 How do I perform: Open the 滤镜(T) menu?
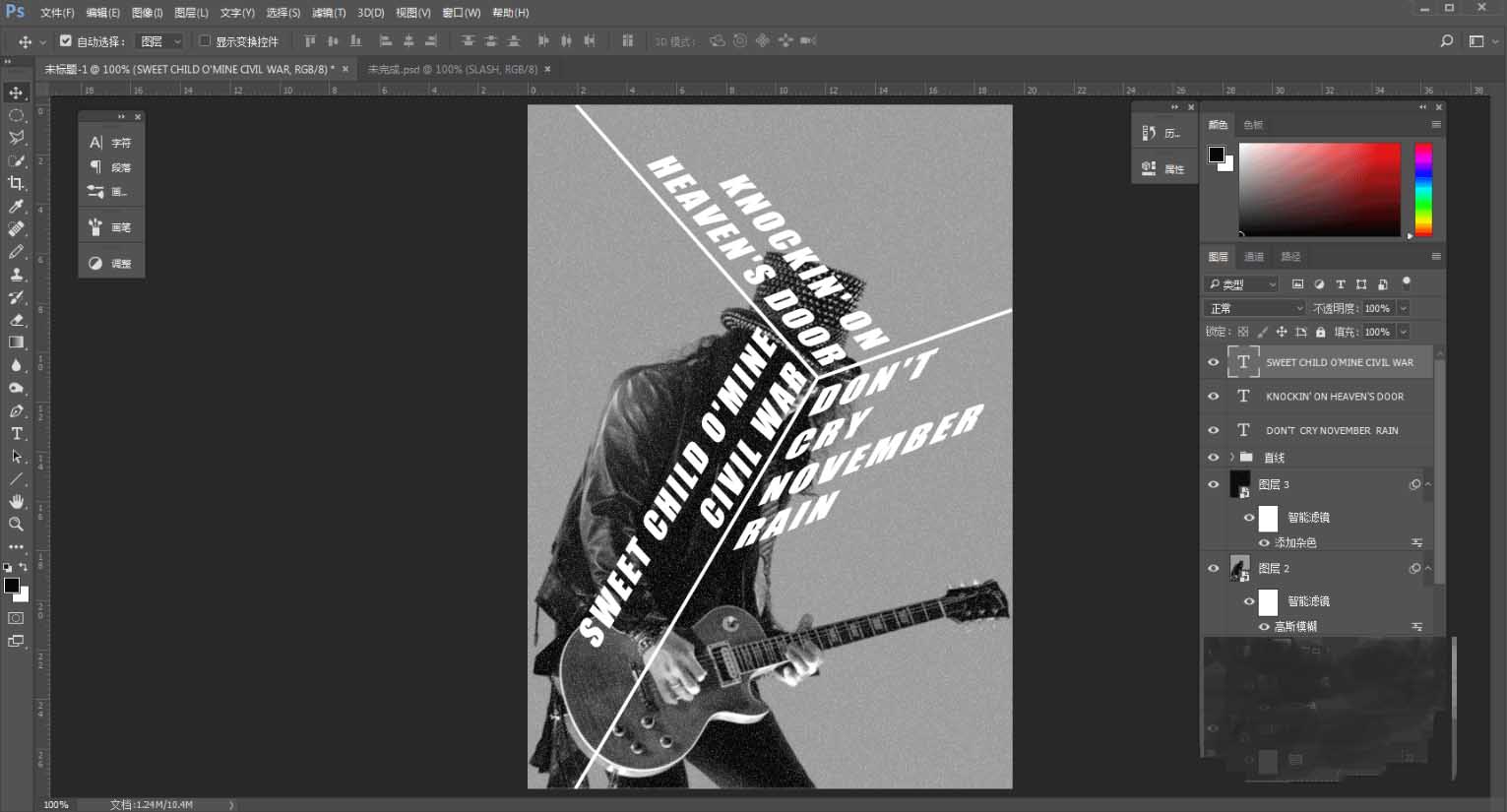329,13
